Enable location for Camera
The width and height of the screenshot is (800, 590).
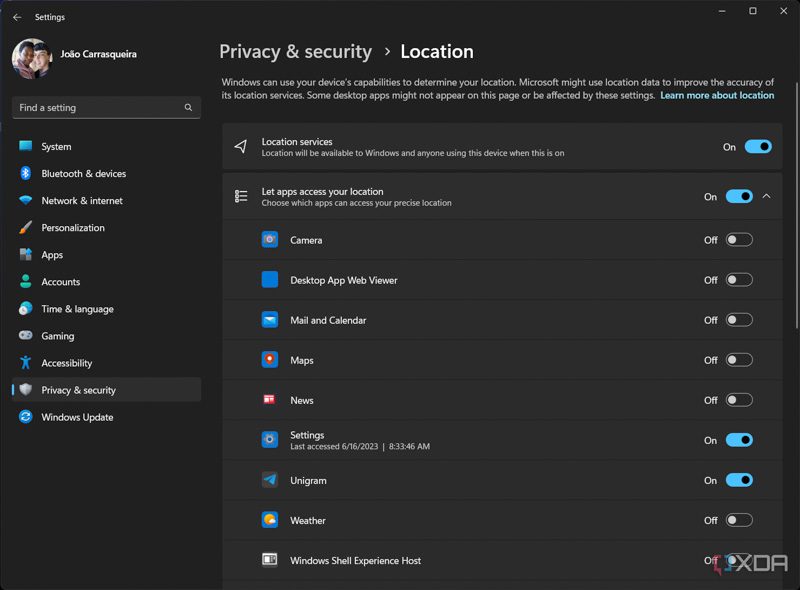click(739, 240)
